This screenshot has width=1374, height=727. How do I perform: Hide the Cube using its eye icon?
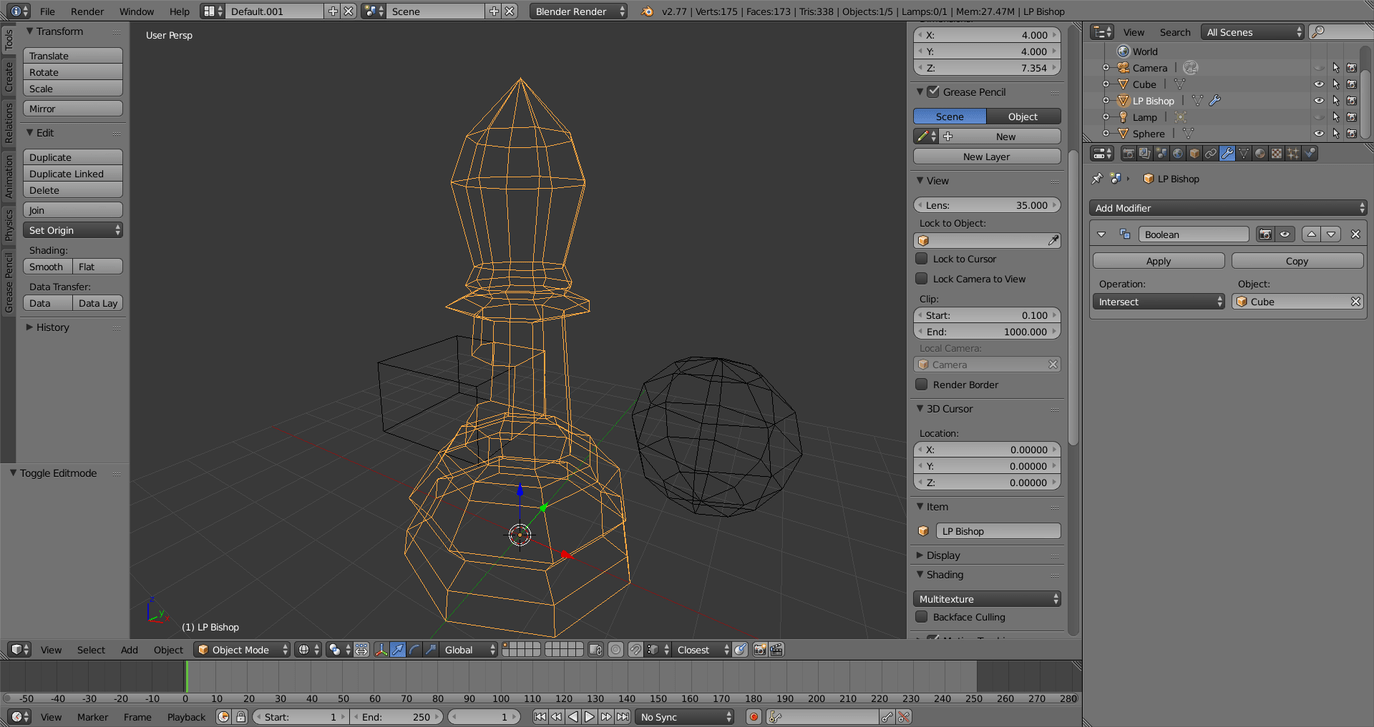pos(1318,84)
